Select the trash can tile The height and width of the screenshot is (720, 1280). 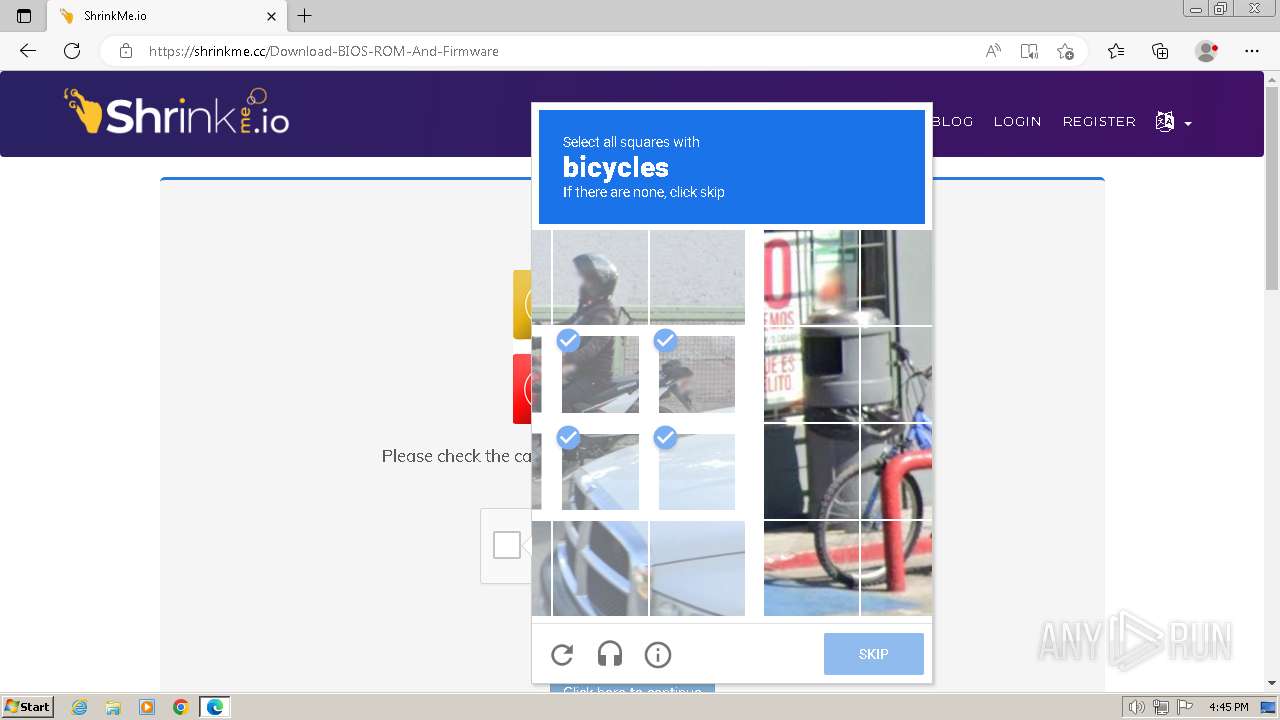(x=811, y=374)
